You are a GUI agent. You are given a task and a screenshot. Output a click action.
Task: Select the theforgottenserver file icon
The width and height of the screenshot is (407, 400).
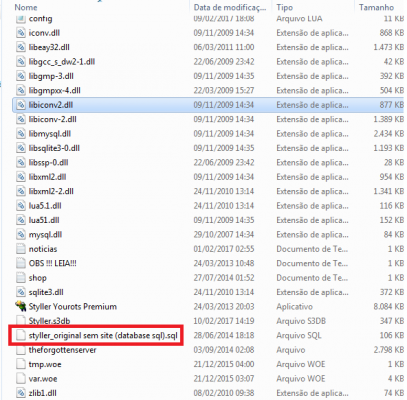pos(21,350)
